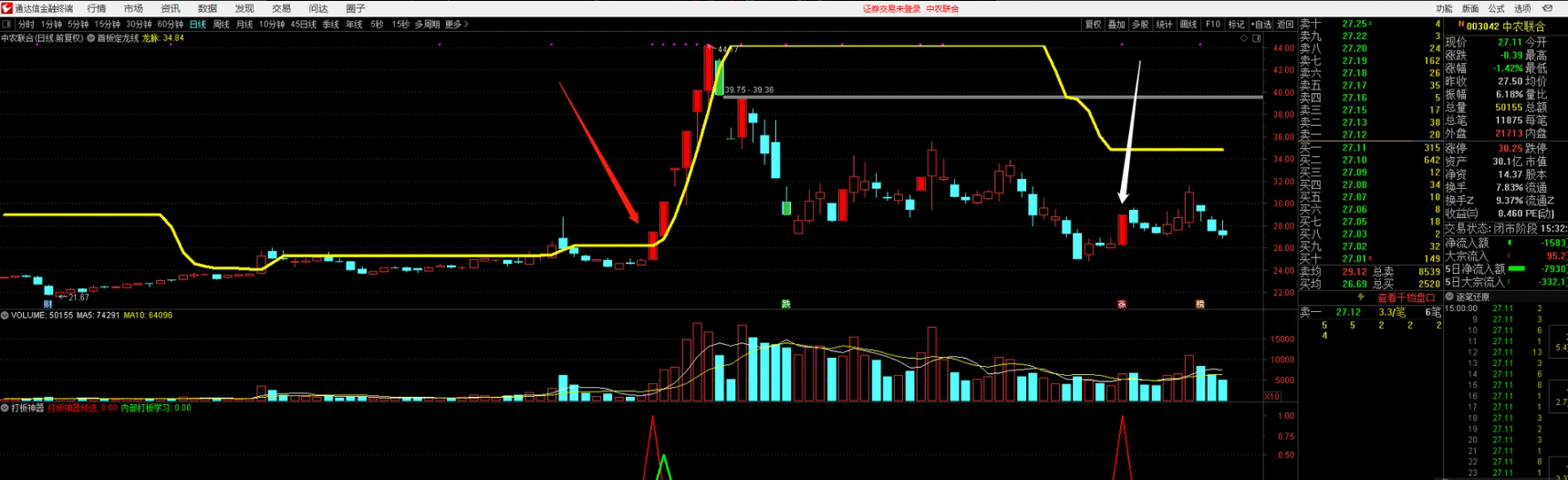This screenshot has width=1568, height=480.
Task: Click the mail envelope icon in title bar
Action: 1547,8
